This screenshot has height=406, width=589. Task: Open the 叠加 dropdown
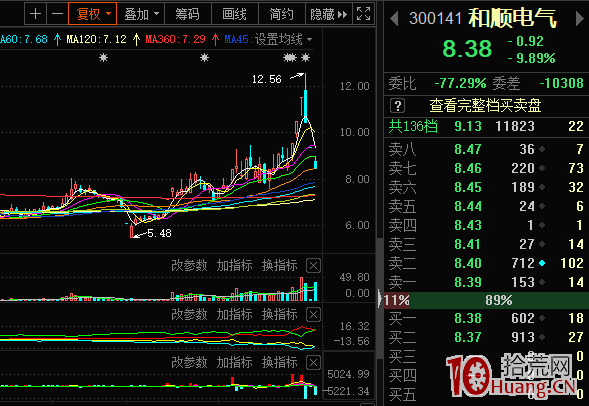(141, 14)
